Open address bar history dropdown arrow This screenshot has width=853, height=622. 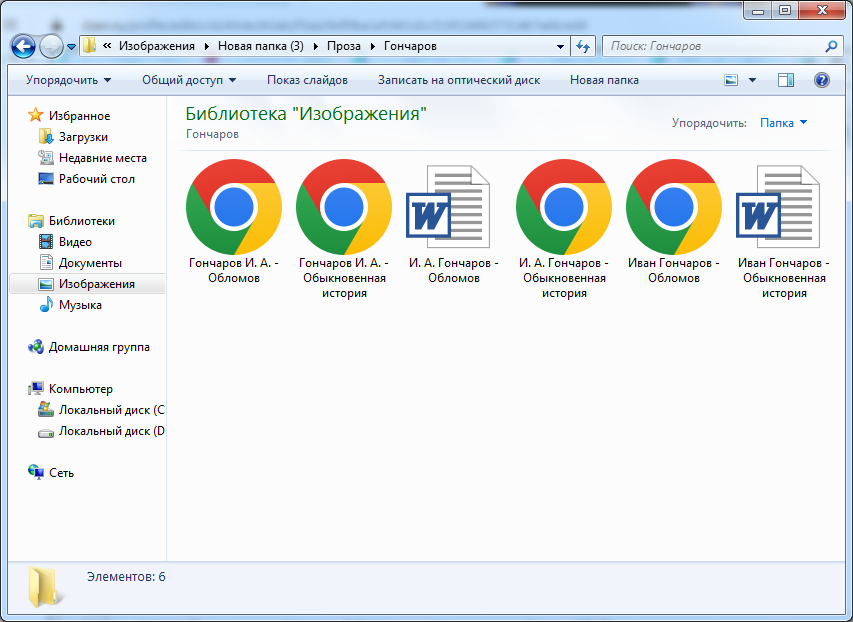(560, 47)
